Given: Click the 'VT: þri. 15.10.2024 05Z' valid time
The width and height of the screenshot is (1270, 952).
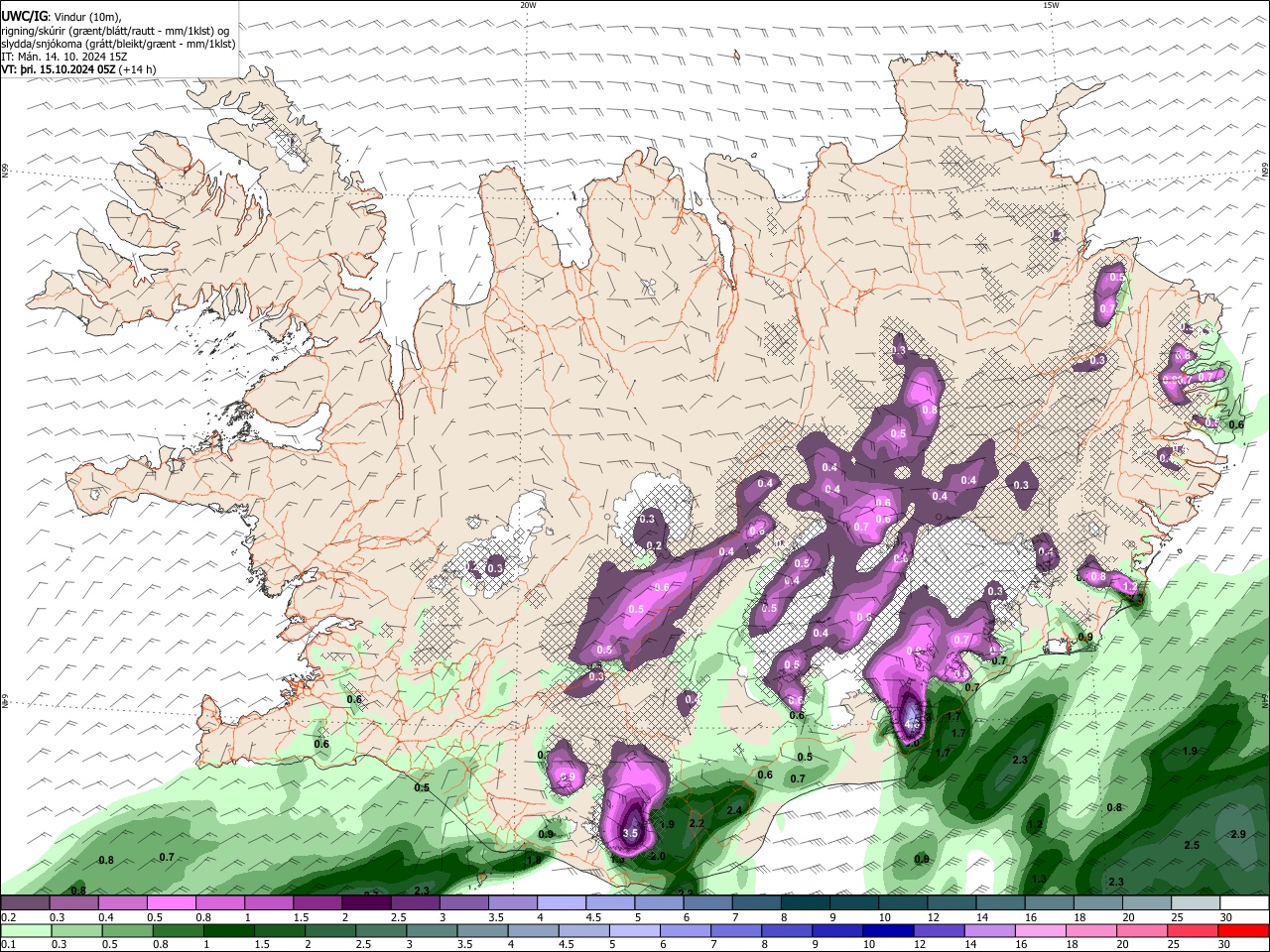Looking at the screenshot, I should click(x=59, y=69).
